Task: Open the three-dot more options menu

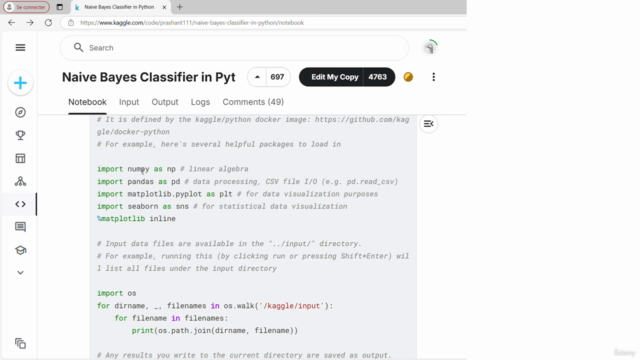Action: (433, 77)
